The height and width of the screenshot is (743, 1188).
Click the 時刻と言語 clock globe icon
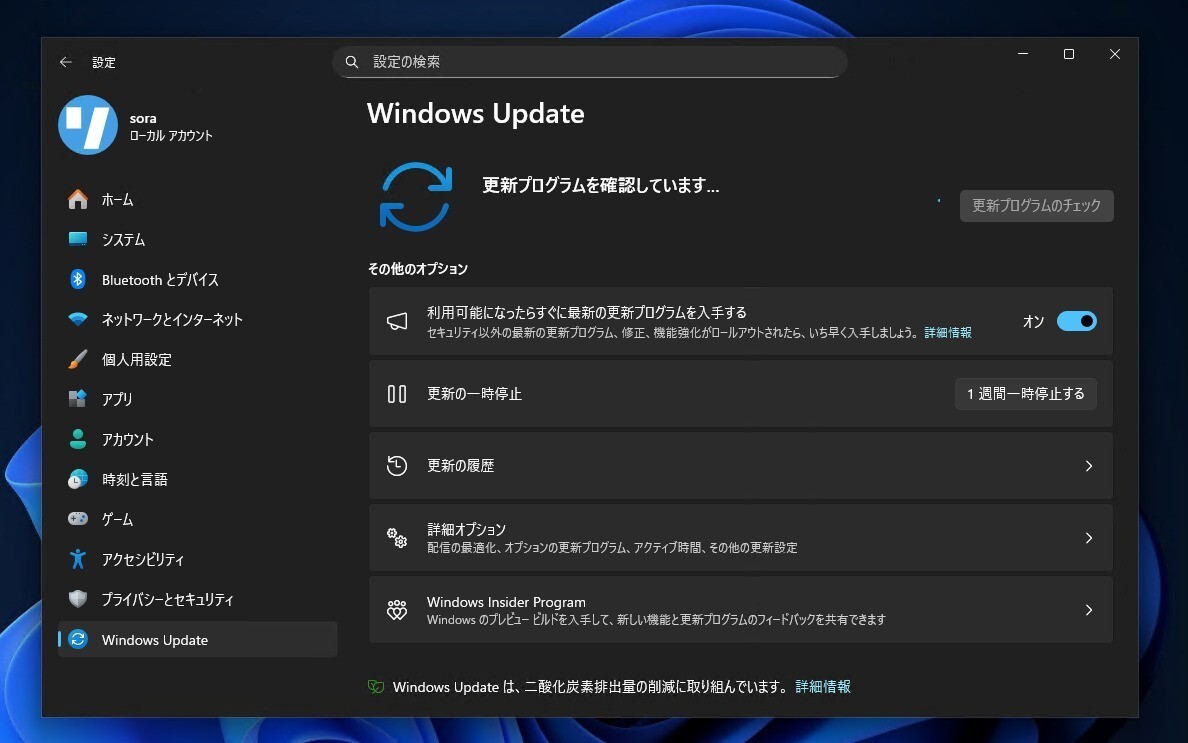[77, 479]
